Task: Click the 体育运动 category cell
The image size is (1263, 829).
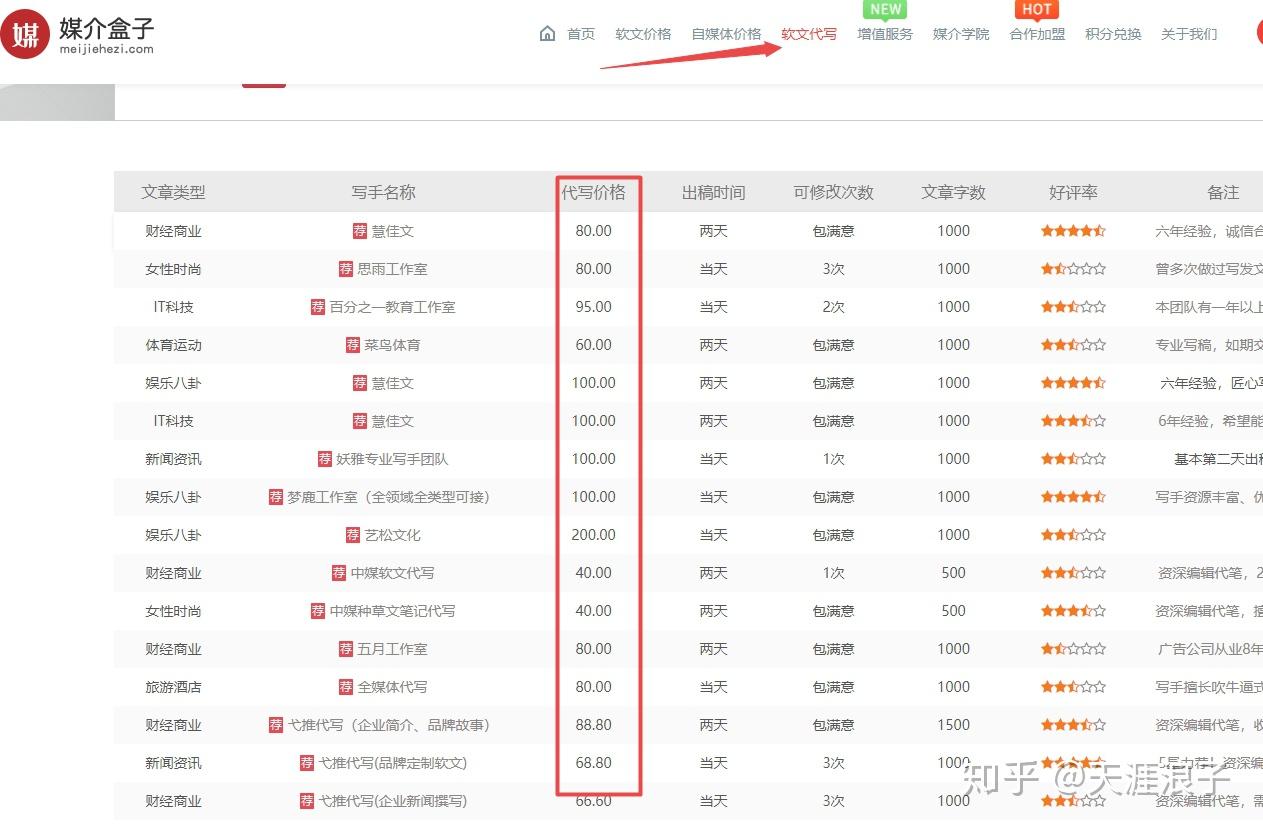Action: coord(173,345)
